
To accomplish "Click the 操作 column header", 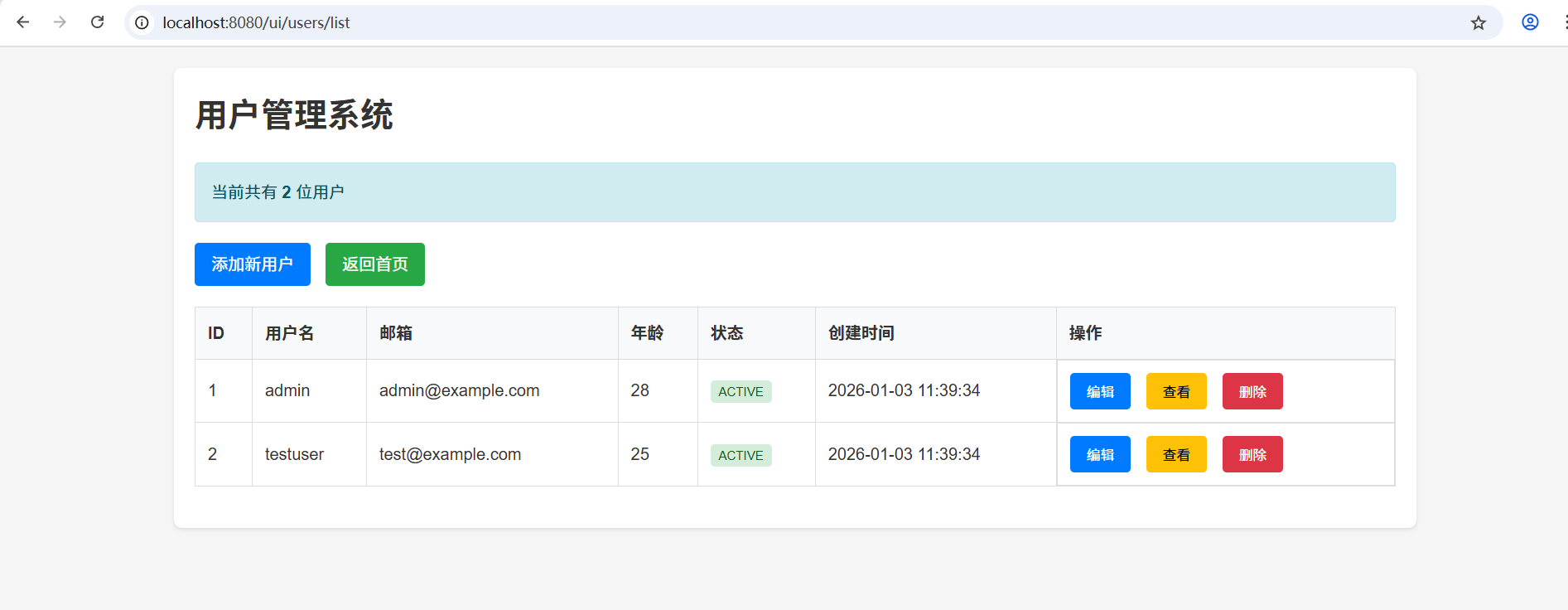I will 1226,333.
